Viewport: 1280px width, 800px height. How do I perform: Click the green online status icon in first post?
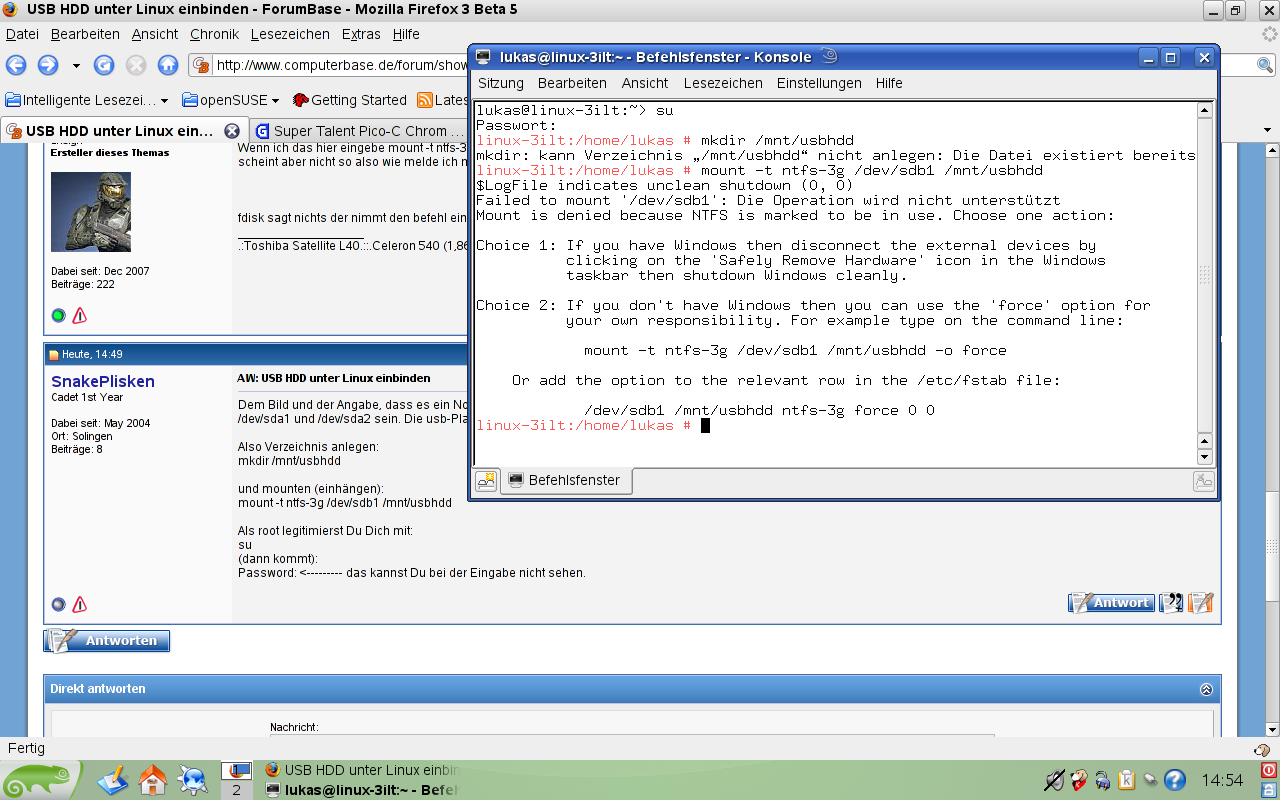pyautogui.click(x=58, y=316)
